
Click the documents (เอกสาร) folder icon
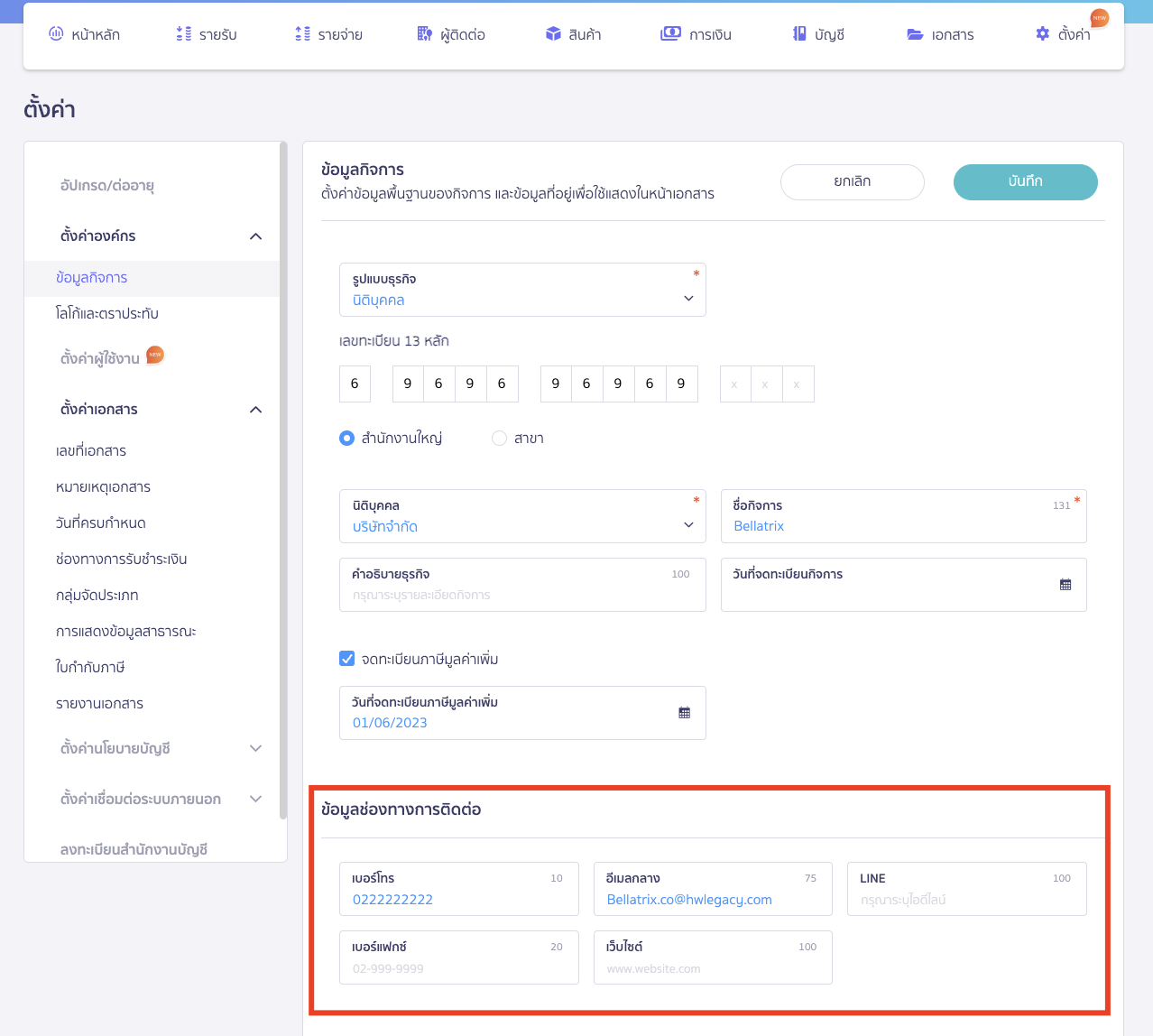click(915, 34)
